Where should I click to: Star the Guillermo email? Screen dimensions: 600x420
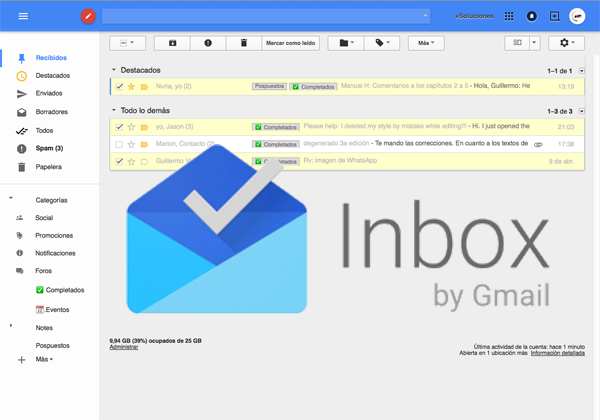131,161
